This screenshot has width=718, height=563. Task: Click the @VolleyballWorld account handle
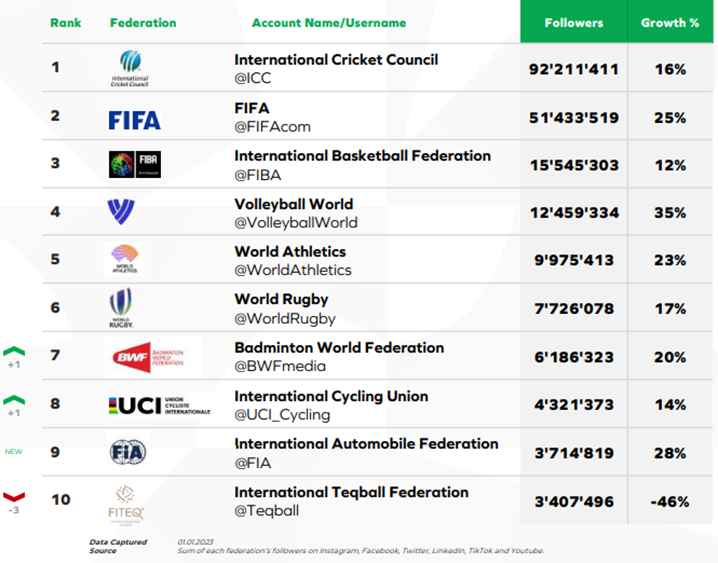point(295,222)
